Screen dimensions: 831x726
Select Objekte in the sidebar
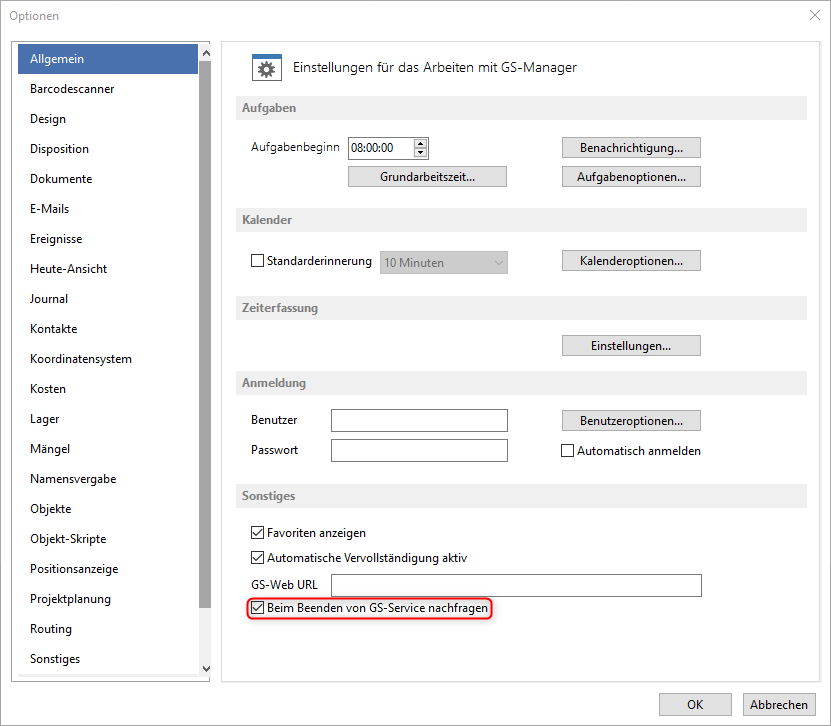click(108, 509)
